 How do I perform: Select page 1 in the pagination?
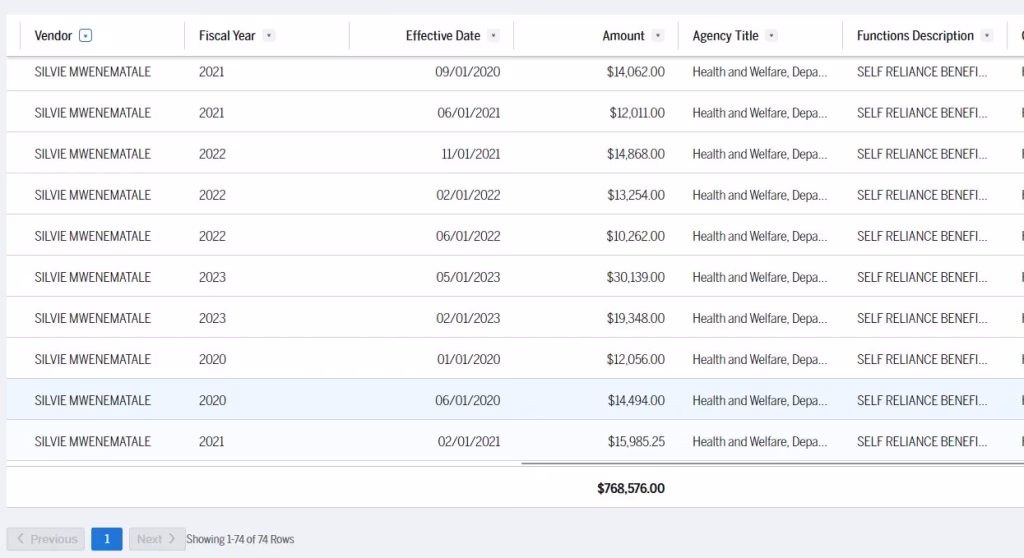[x=107, y=539]
